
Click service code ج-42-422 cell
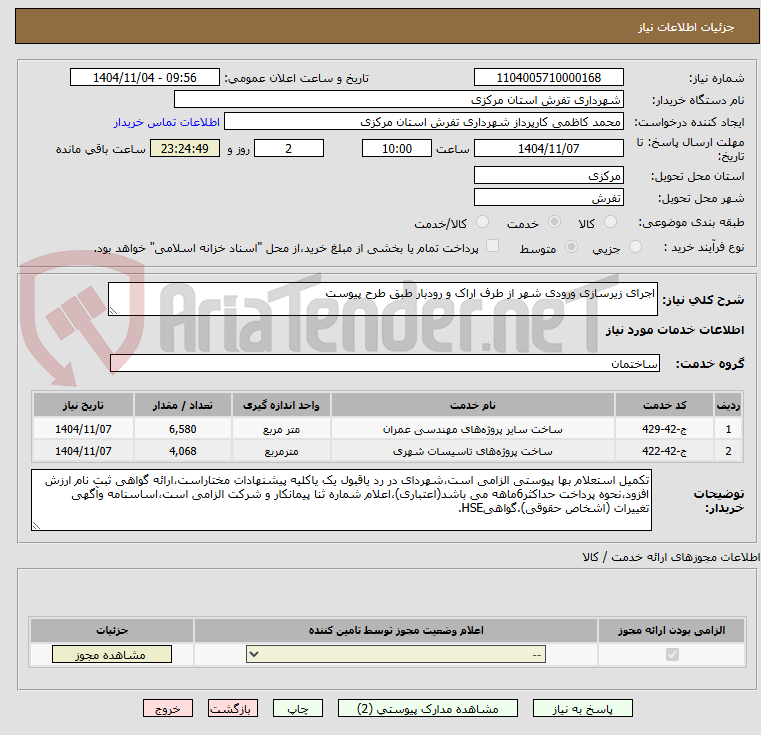coord(664,451)
